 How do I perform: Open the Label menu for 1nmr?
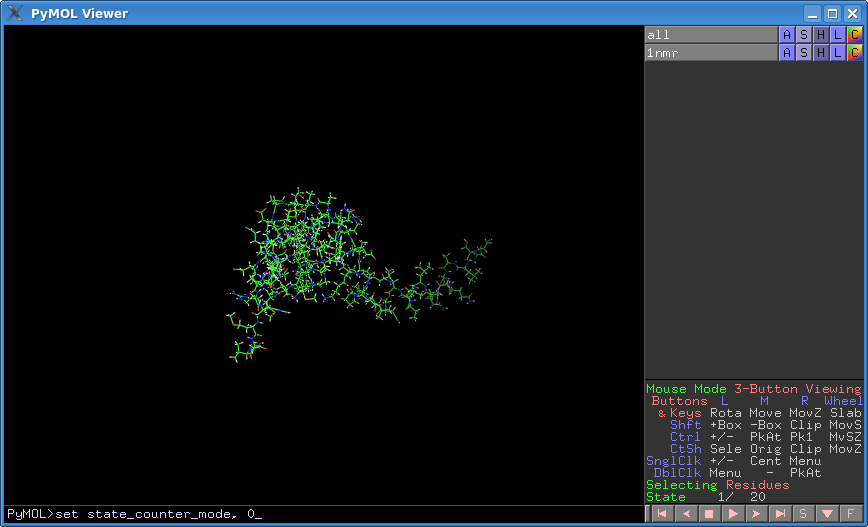[x=837, y=52]
